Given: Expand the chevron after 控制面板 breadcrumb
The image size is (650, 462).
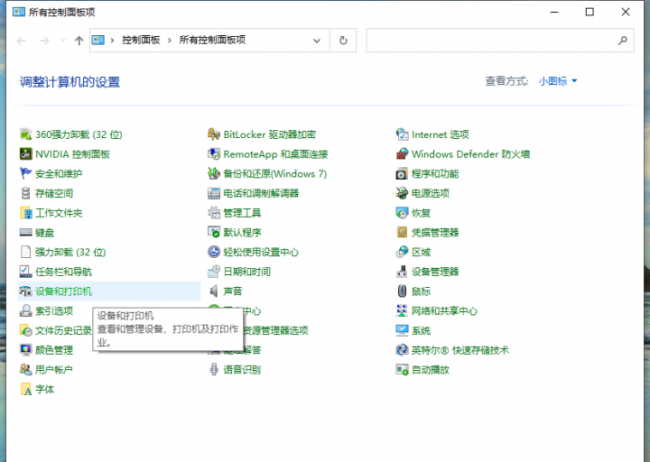Looking at the screenshot, I should click(x=169, y=40).
